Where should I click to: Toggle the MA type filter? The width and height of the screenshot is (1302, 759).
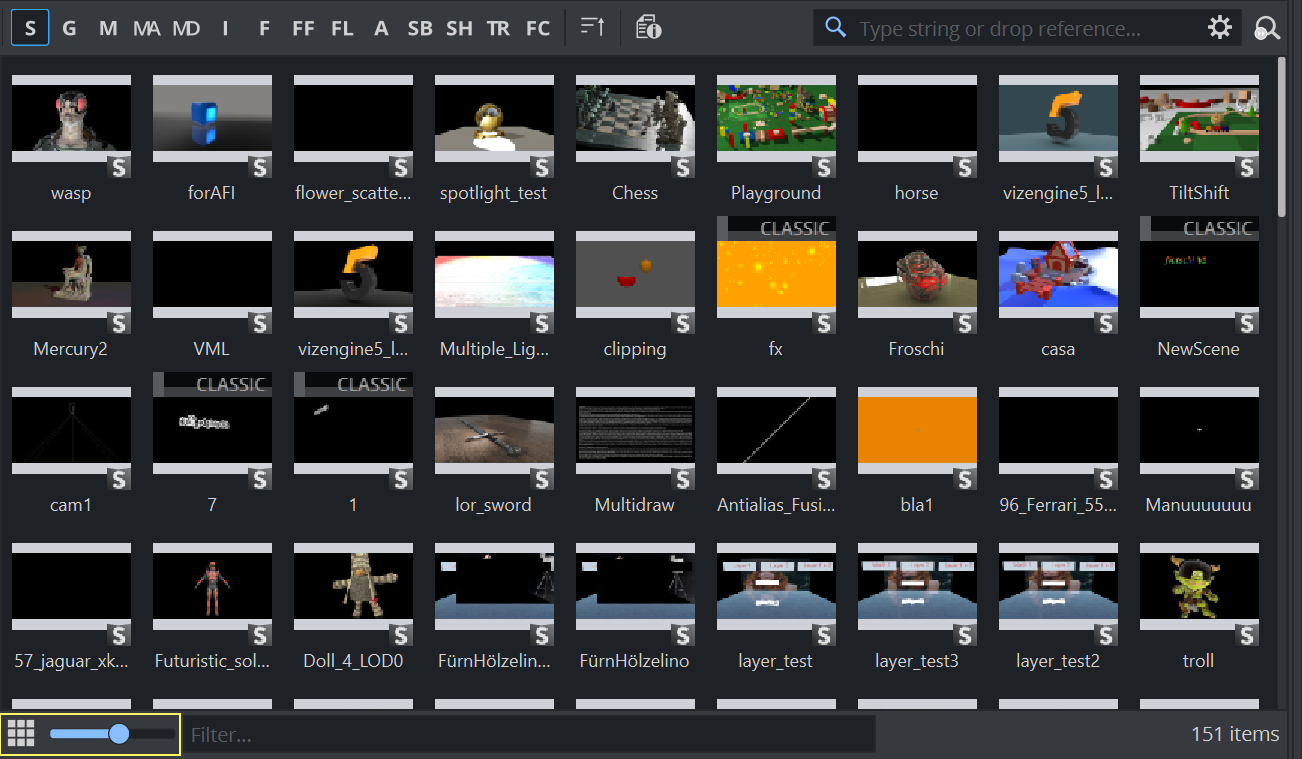coord(147,28)
